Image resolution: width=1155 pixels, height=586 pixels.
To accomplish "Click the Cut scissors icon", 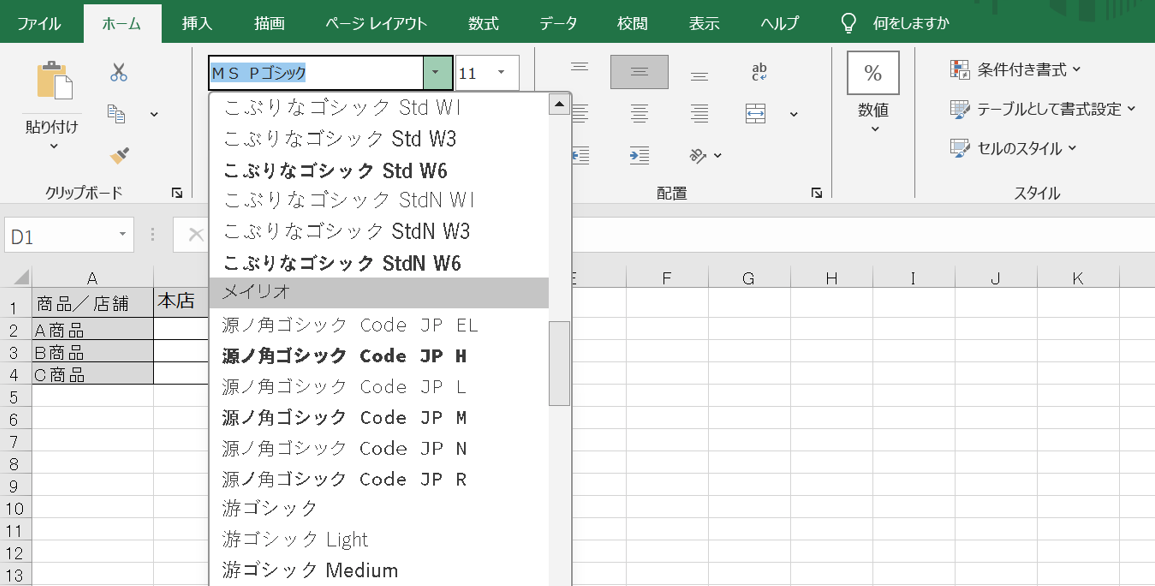I will click(x=119, y=72).
